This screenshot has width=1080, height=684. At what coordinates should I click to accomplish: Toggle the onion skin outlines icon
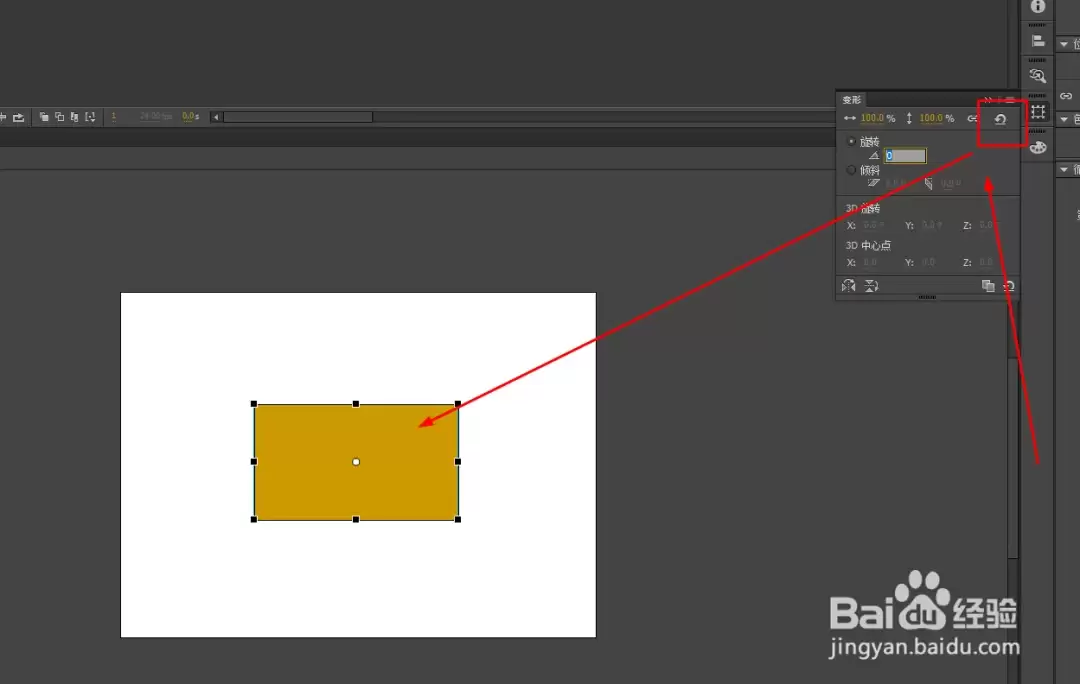(59, 117)
